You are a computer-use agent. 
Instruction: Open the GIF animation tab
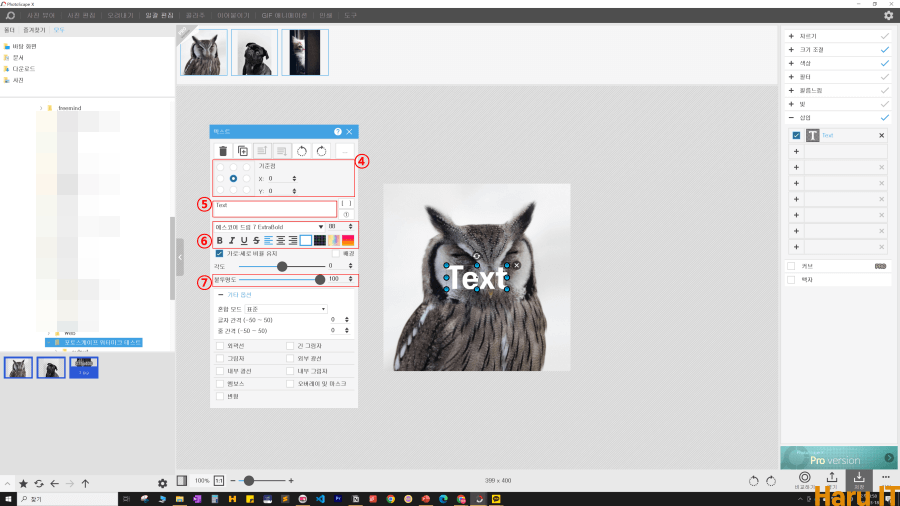coord(284,15)
